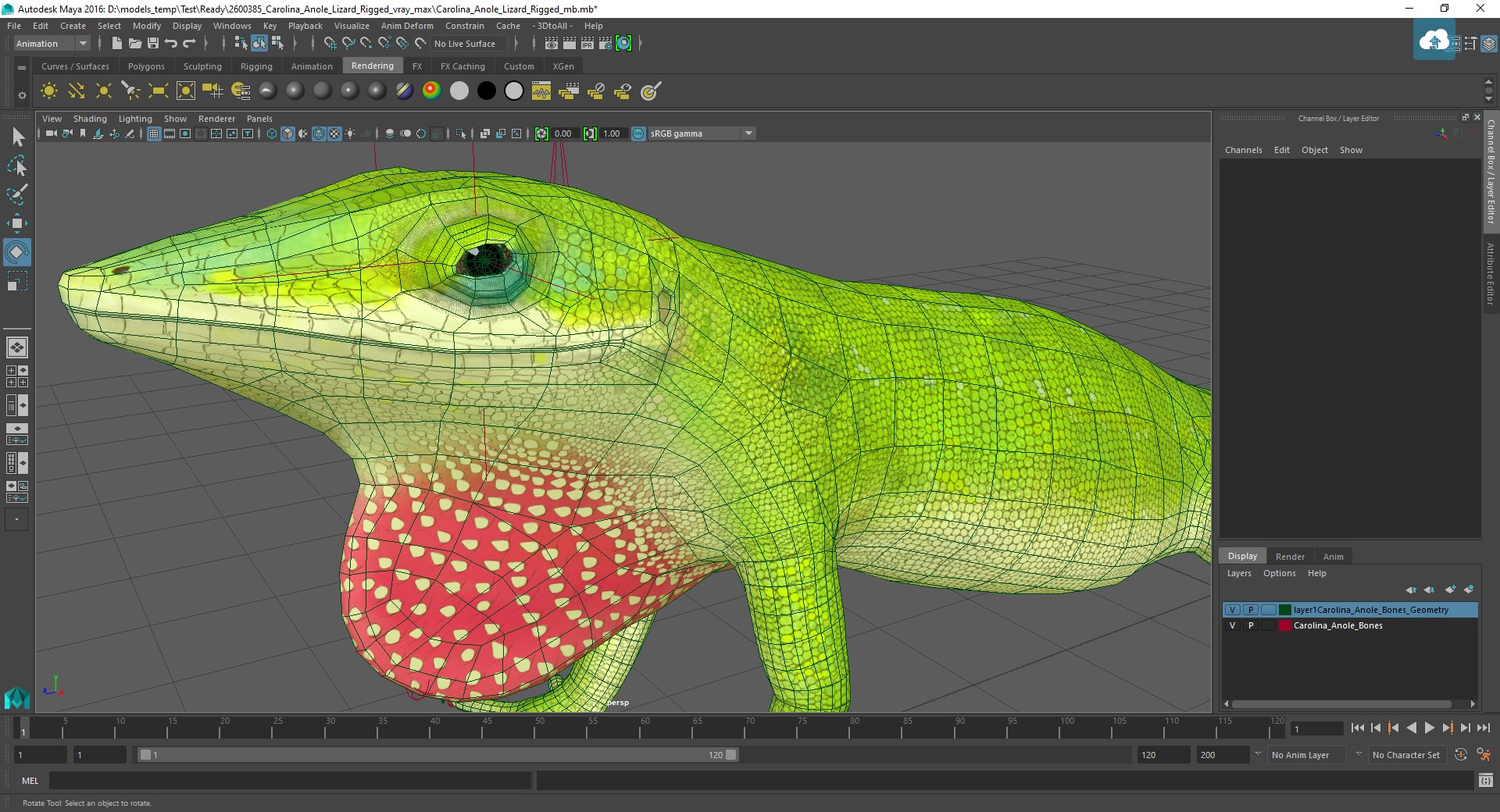
Task: Open Render Settings from the status line
Action: pyautogui.click(x=605, y=44)
